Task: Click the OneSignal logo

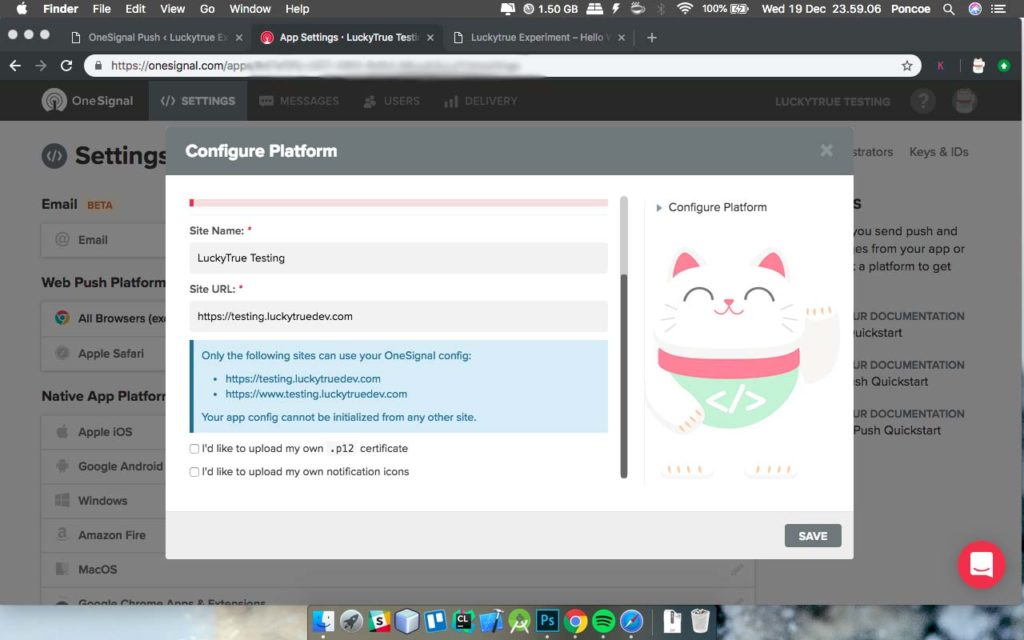Action: point(87,101)
